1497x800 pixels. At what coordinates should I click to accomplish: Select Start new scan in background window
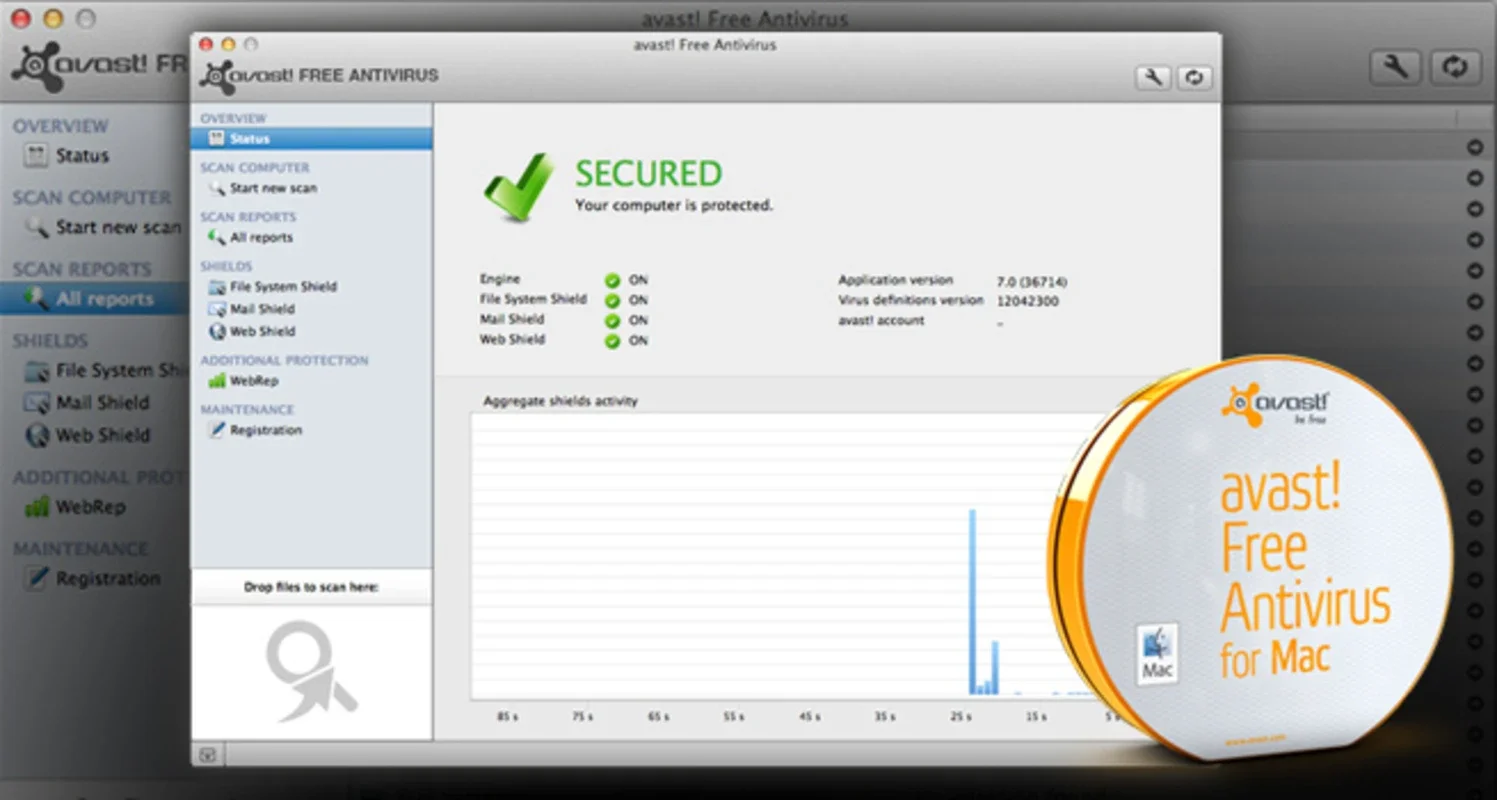(118, 228)
